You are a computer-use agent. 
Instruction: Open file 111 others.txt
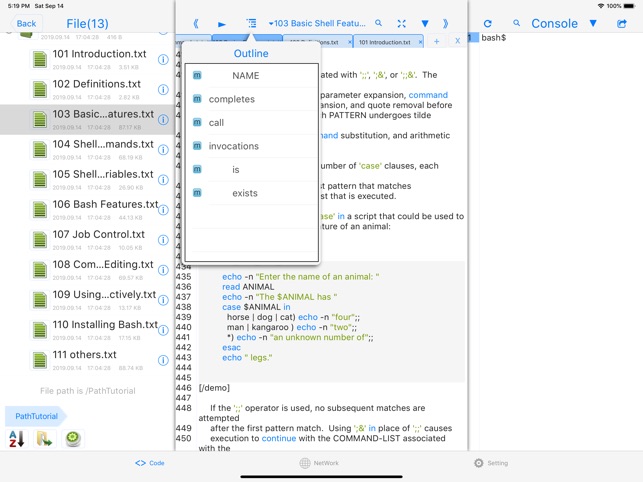pos(87,360)
